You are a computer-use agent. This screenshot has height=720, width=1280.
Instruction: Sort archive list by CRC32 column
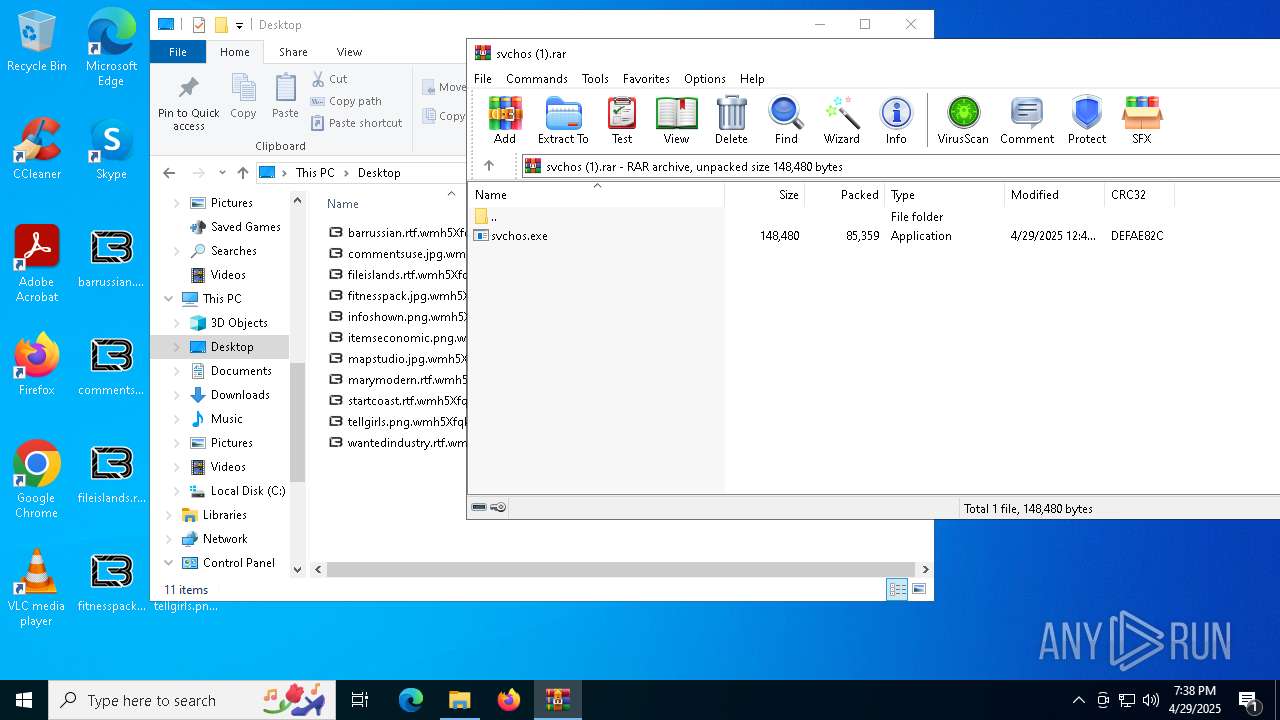tap(1139, 195)
